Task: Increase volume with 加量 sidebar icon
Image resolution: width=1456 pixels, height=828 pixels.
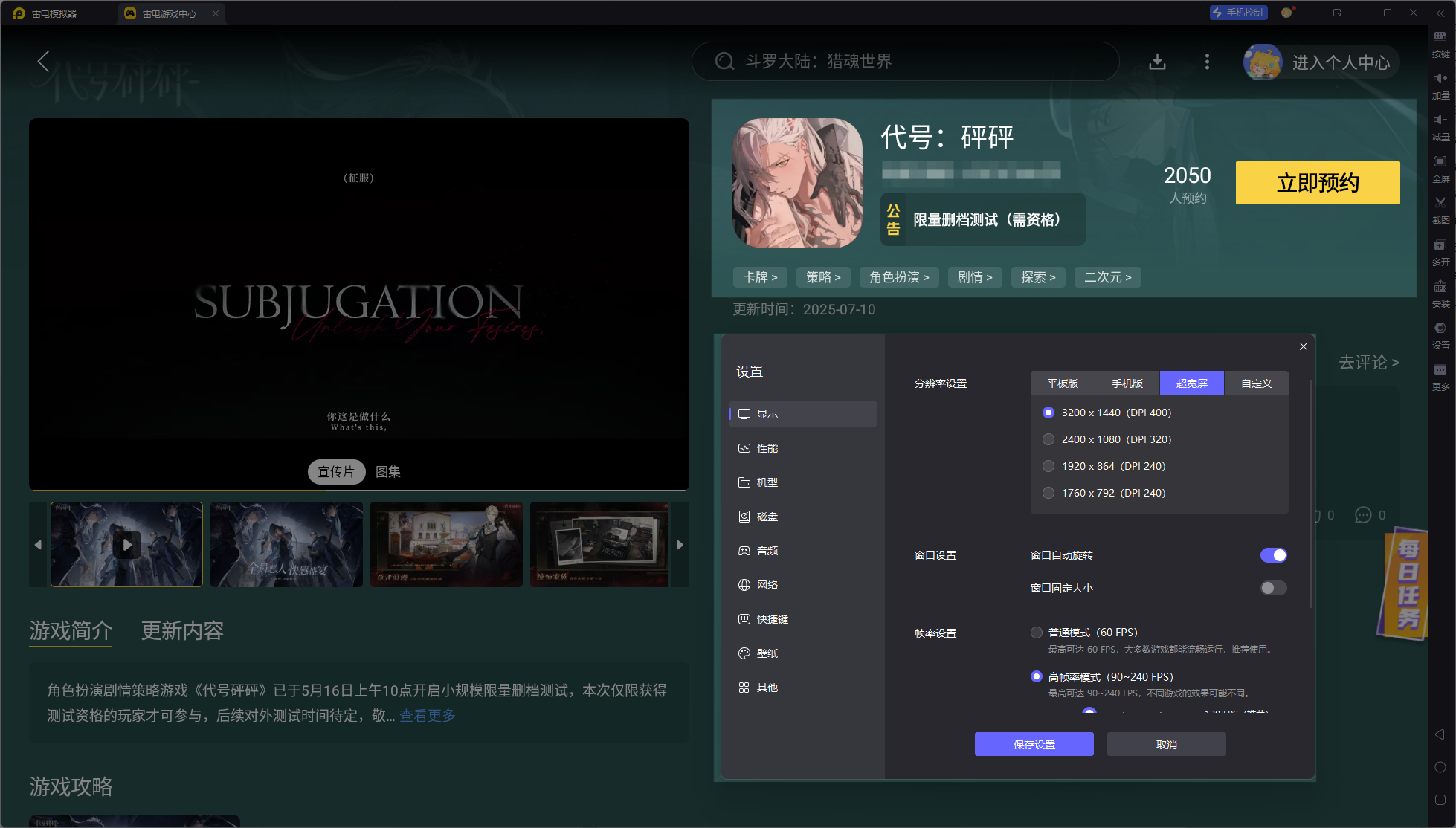Action: [x=1440, y=85]
